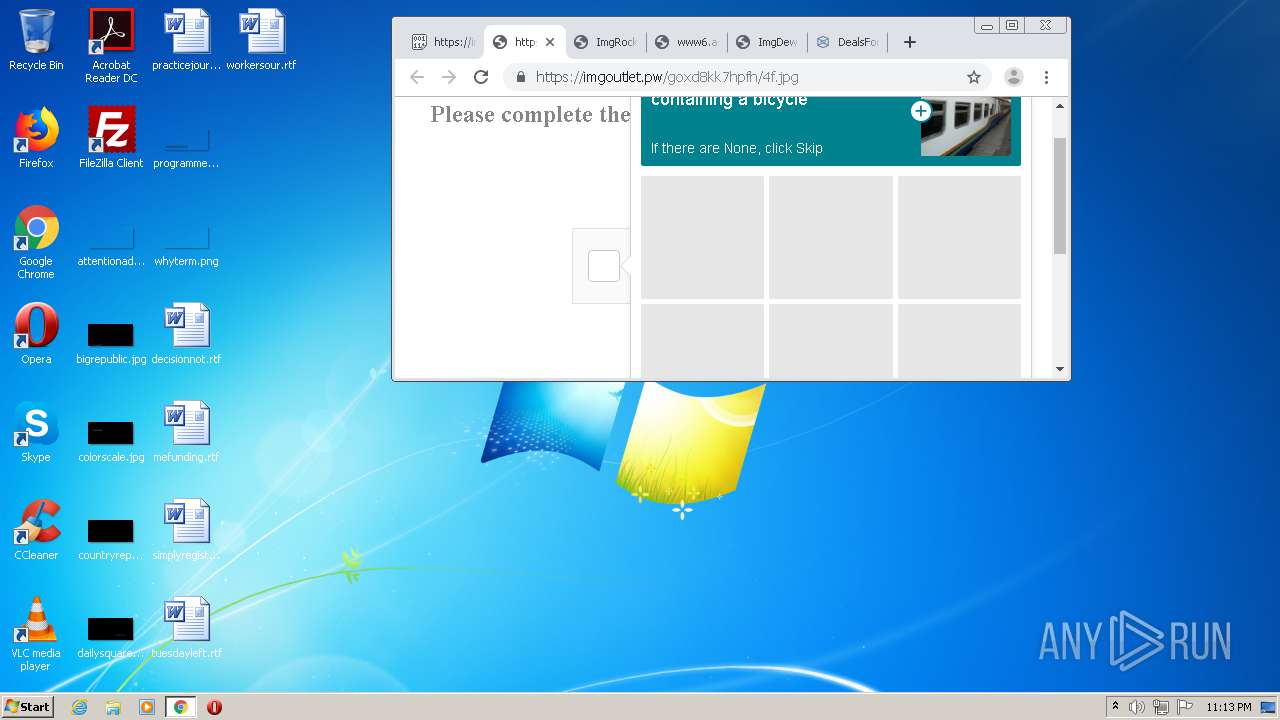
Task: Launch Firefox from desktop
Action: [36, 138]
